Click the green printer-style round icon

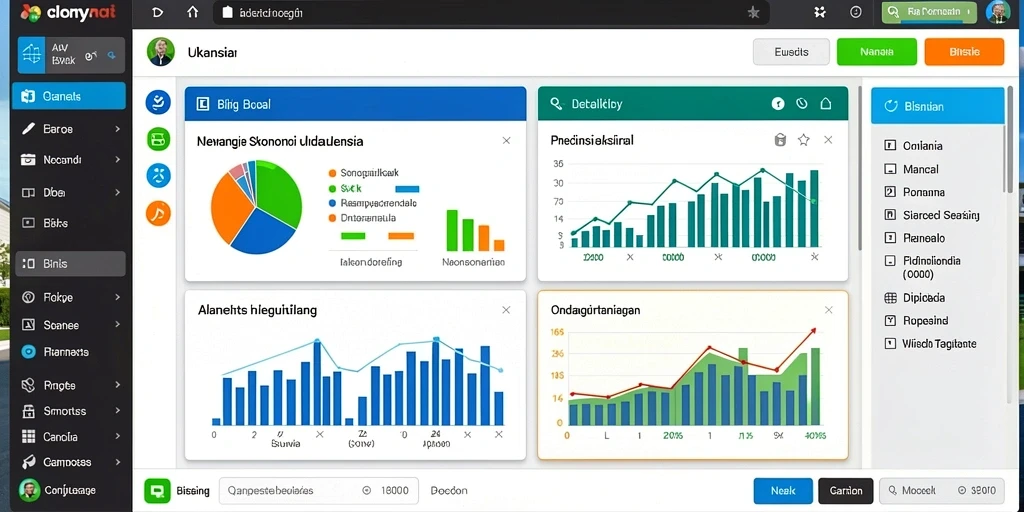(x=158, y=138)
